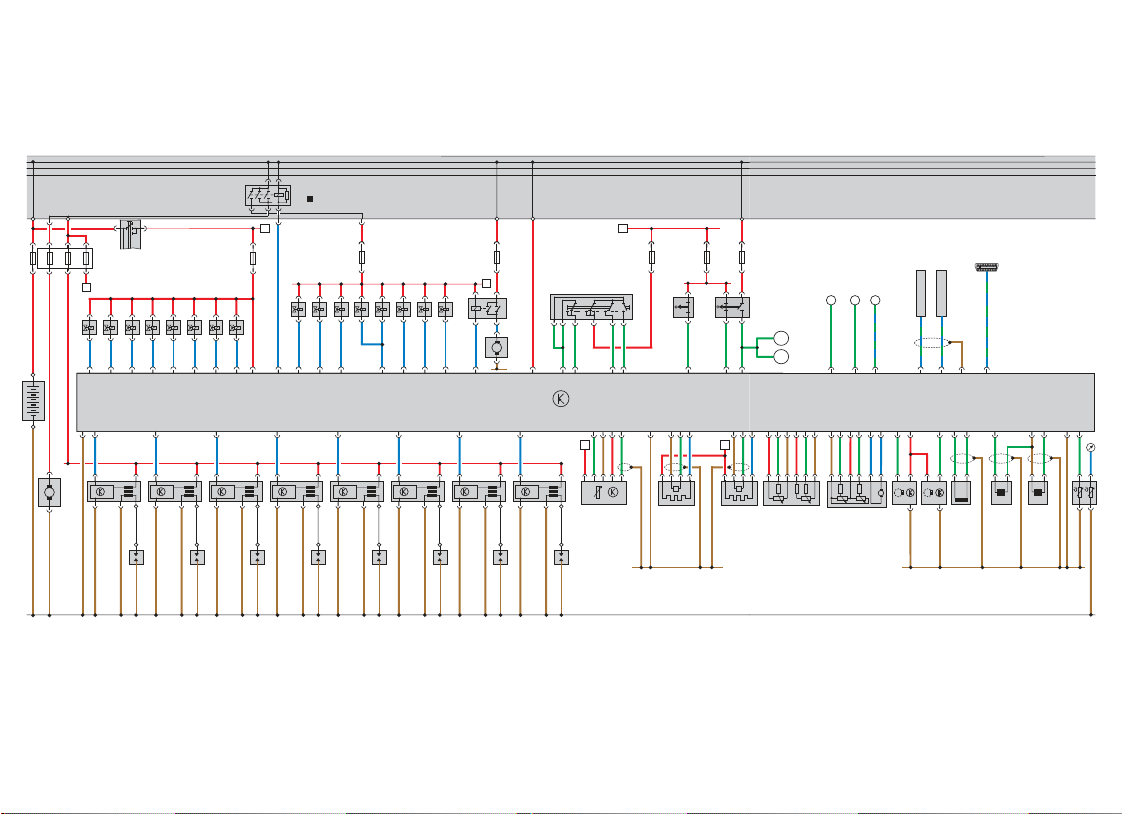Click the relay box above the pump motor
This screenshot has height=814, width=1122.
487,308
